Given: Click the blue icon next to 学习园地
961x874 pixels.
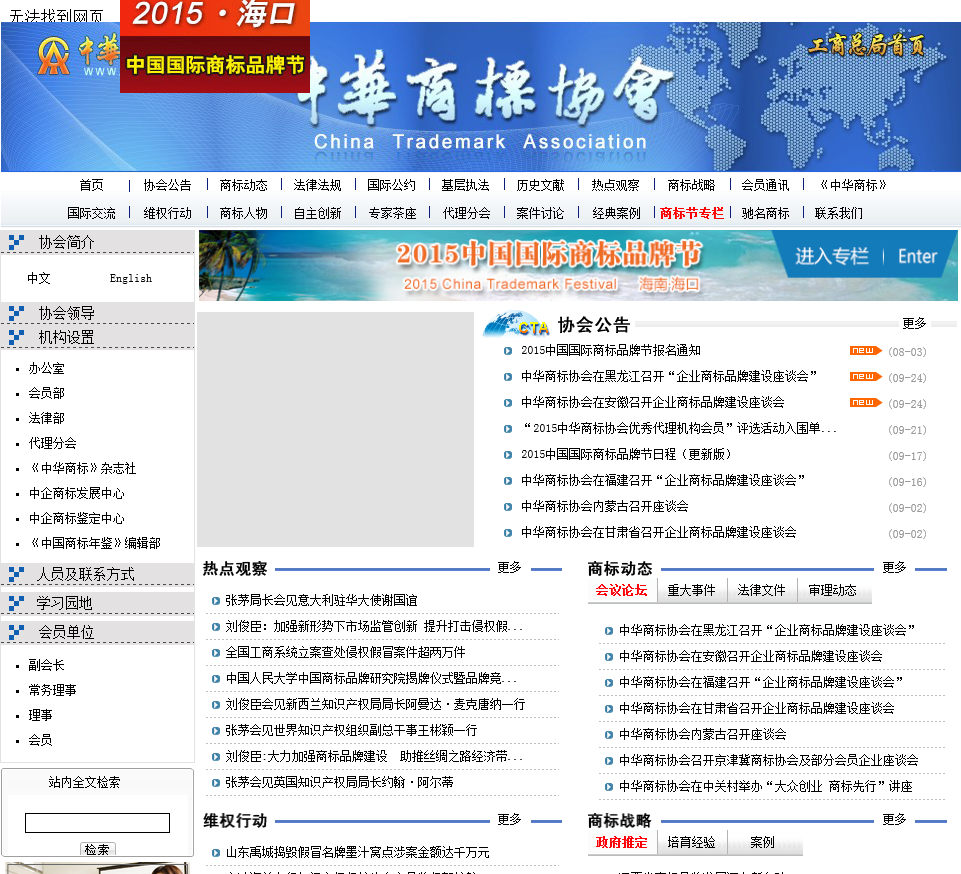Looking at the screenshot, I should (x=17, y=603).
